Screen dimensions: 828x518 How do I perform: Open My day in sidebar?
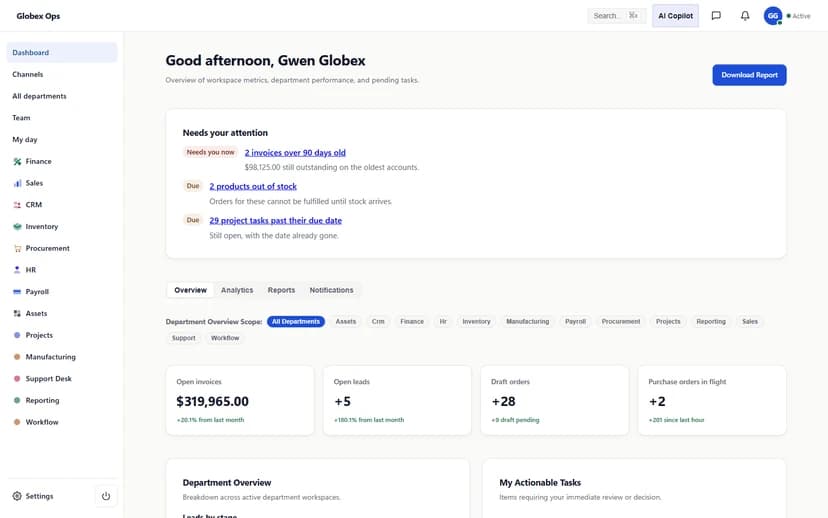[62, 139]
